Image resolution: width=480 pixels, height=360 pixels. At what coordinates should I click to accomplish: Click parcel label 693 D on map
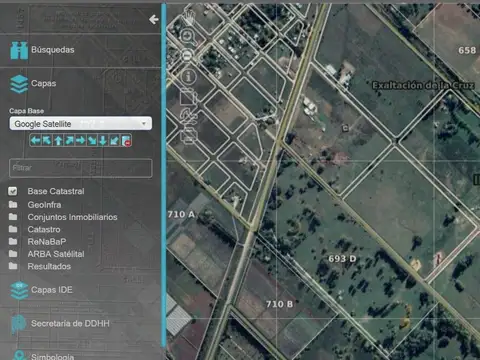342,259
